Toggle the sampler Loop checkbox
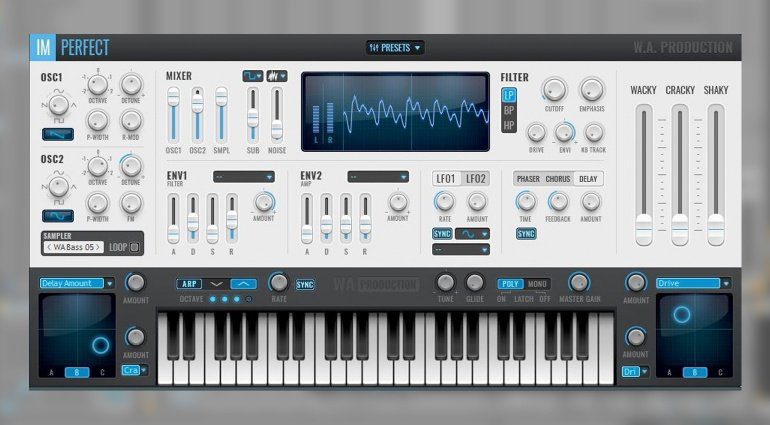Viewport: 770px width, 425px height. [x=133, y=247]
